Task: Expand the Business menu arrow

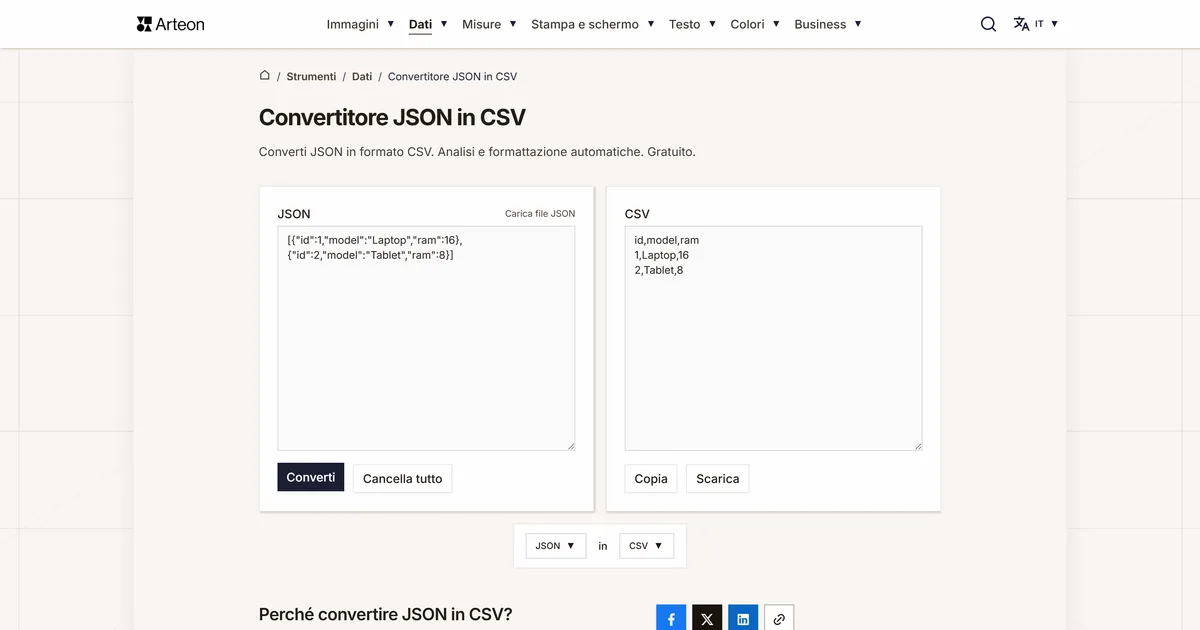Action: [x=858, y=24]
